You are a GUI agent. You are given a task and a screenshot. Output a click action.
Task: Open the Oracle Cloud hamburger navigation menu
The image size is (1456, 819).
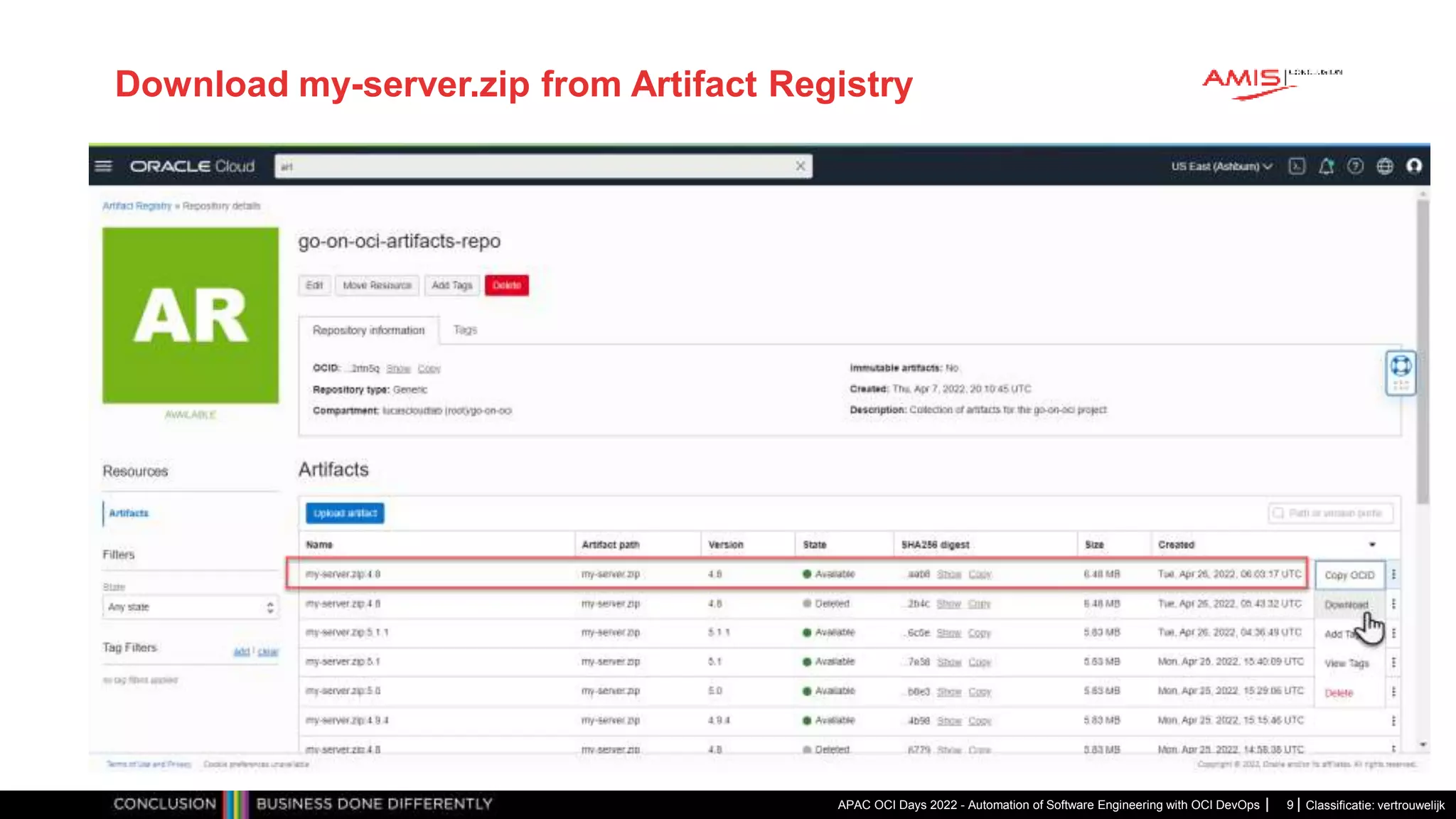point(103,166)
